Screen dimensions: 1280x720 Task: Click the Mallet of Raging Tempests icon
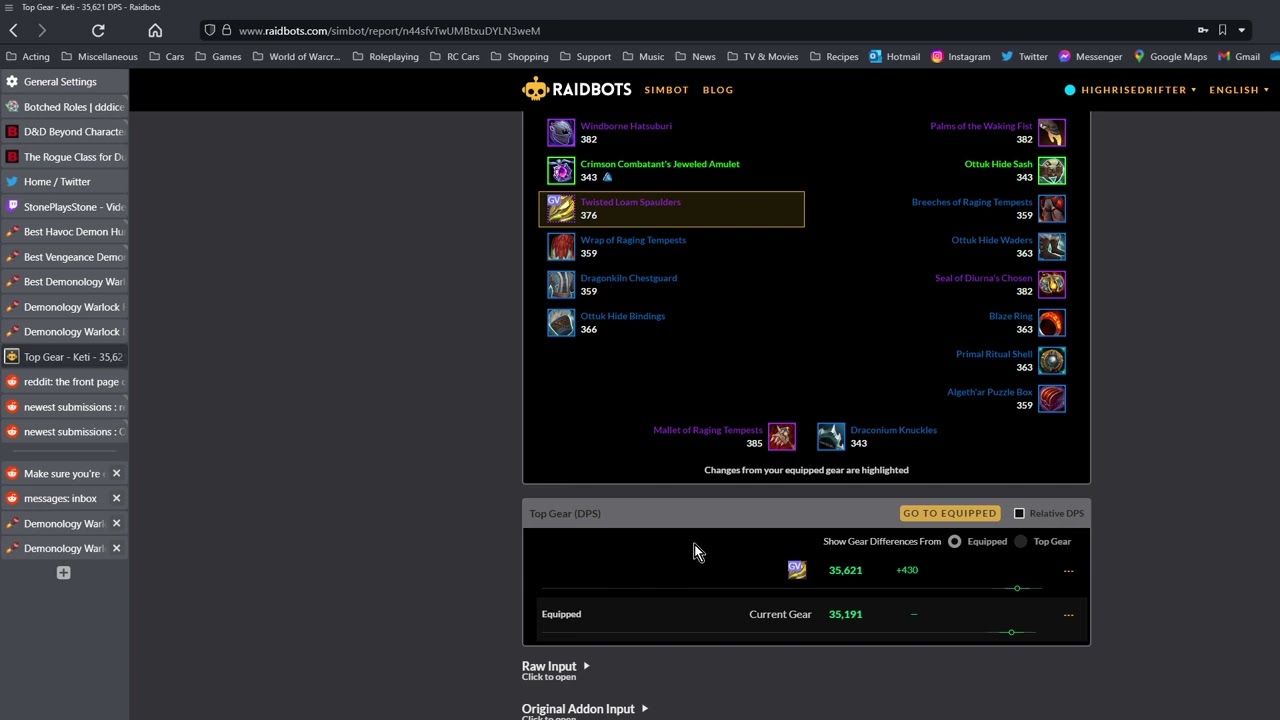pos(782,437)
